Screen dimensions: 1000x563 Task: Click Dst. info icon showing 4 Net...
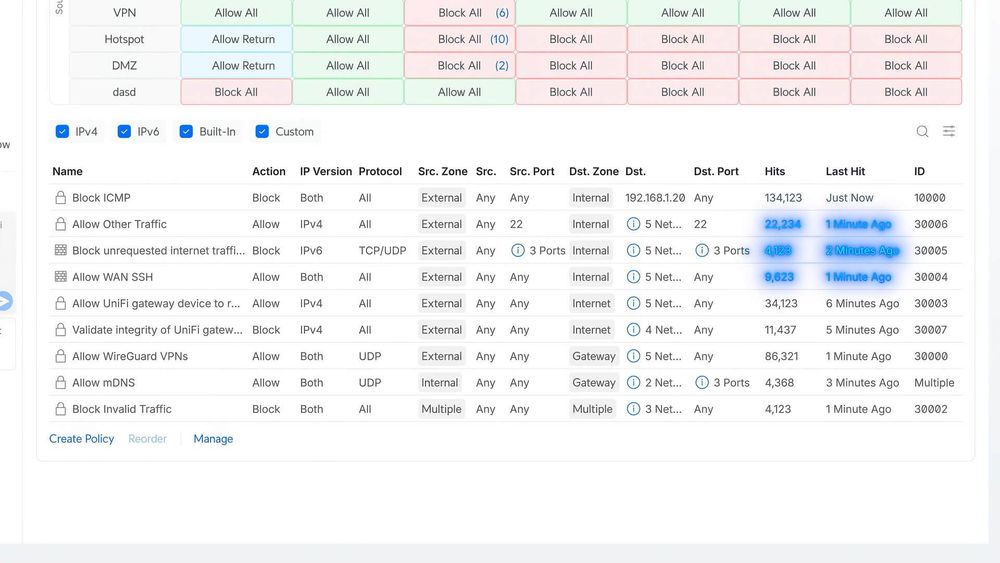633,330
